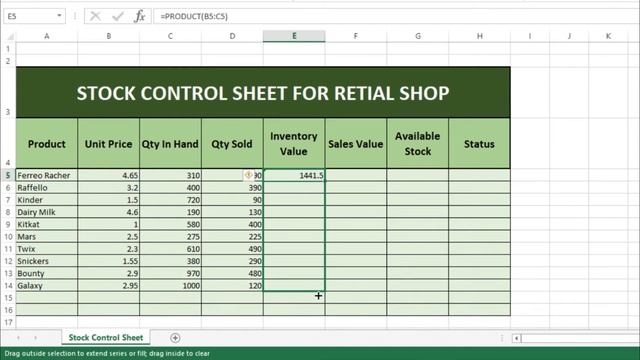640x360 pixels.
Task: Click the formula bar with =PRODUCT(B5:C5)
Action: (x=396, y=16)
